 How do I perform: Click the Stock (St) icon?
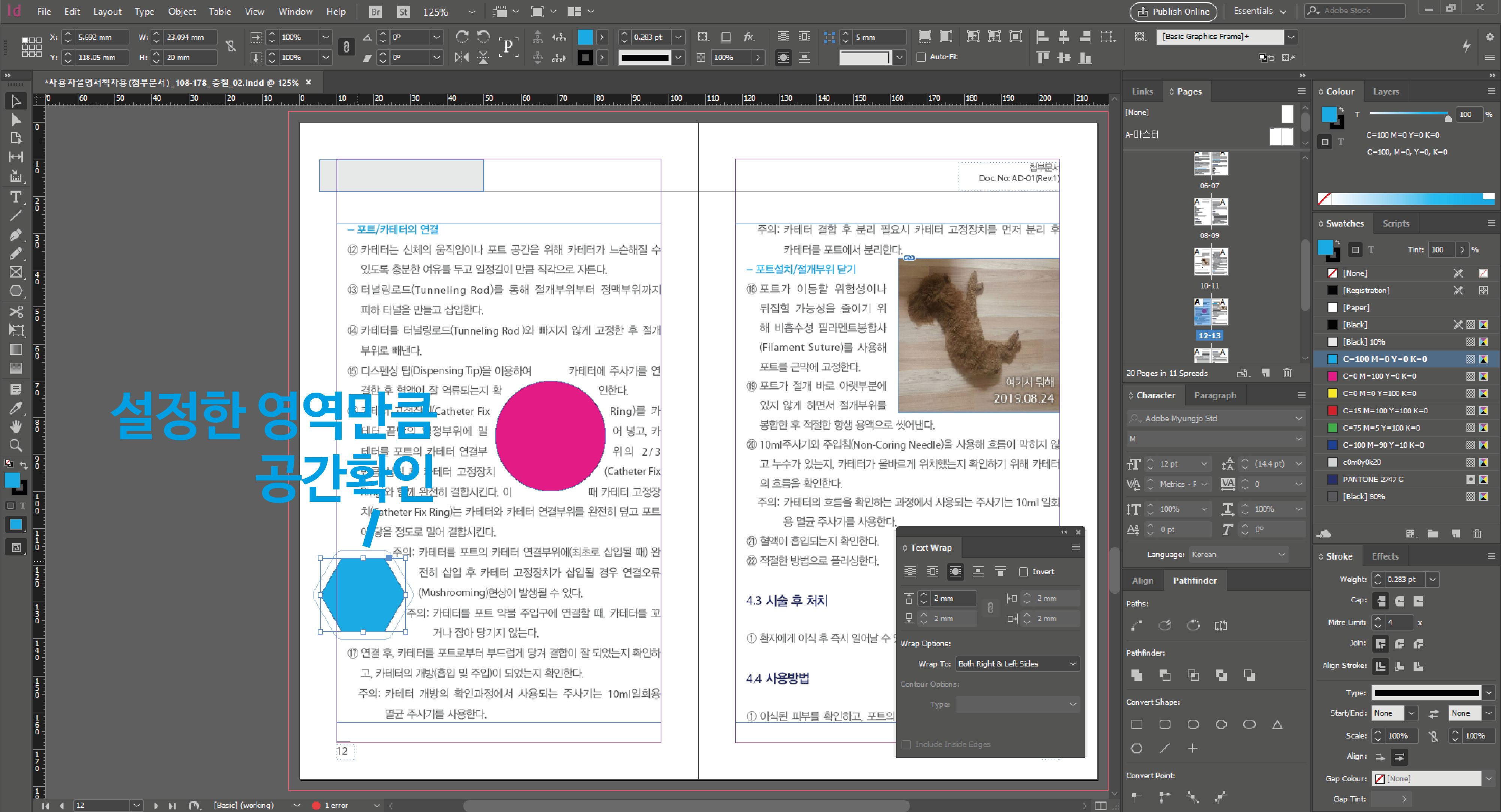coord(403,11)
